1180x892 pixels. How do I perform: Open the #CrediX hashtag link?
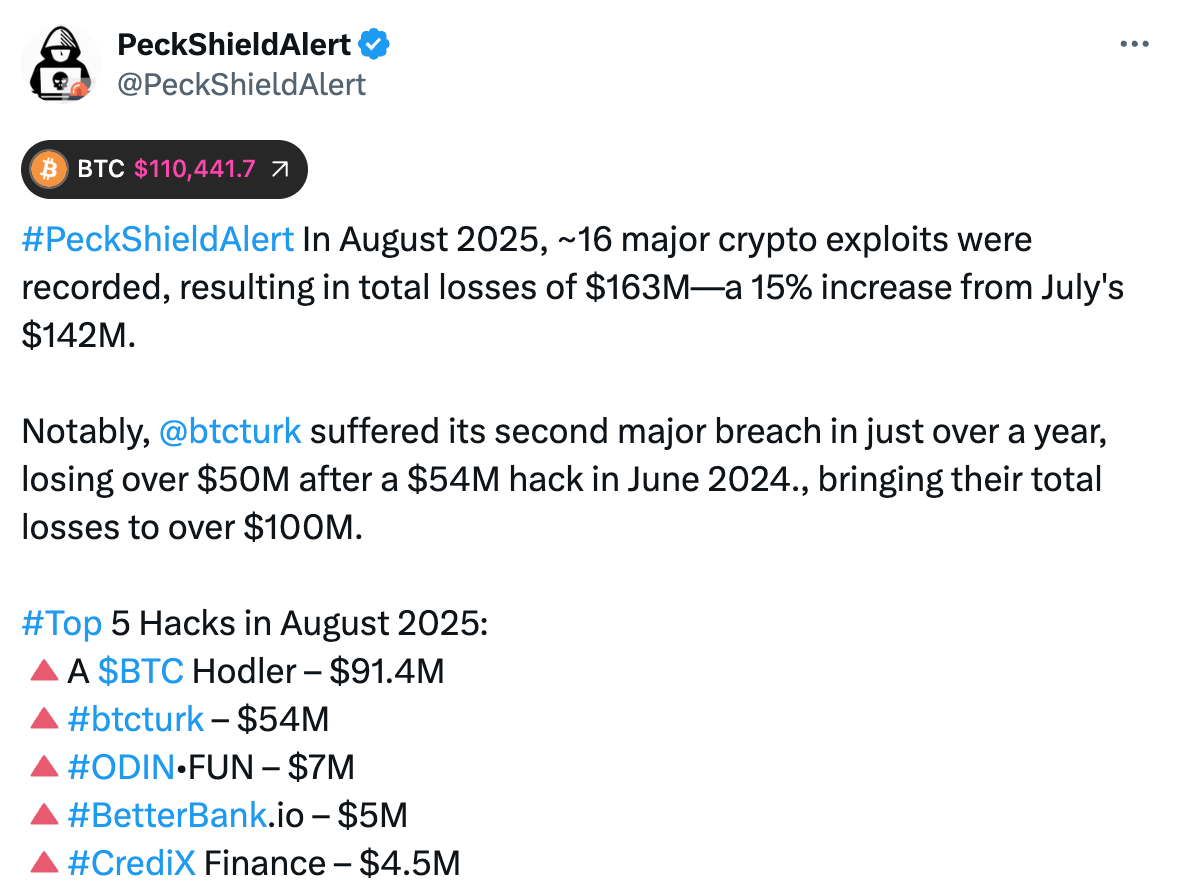pos(132,863)
